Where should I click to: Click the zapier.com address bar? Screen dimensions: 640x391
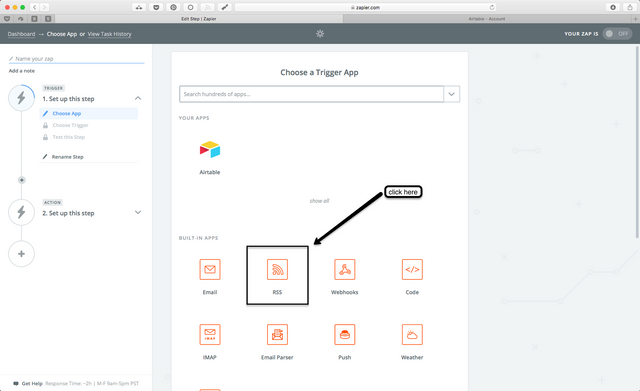point(366,7)
